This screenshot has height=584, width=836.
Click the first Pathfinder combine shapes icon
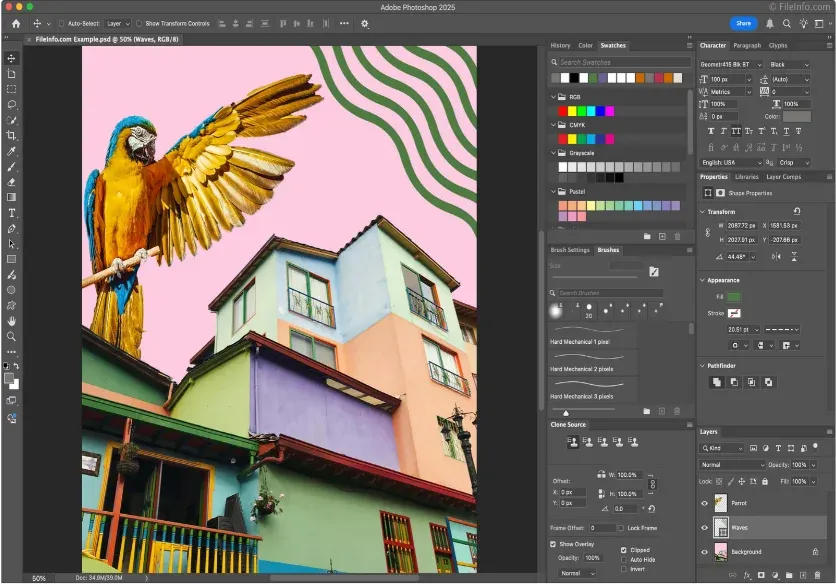(x=717, y=382)
